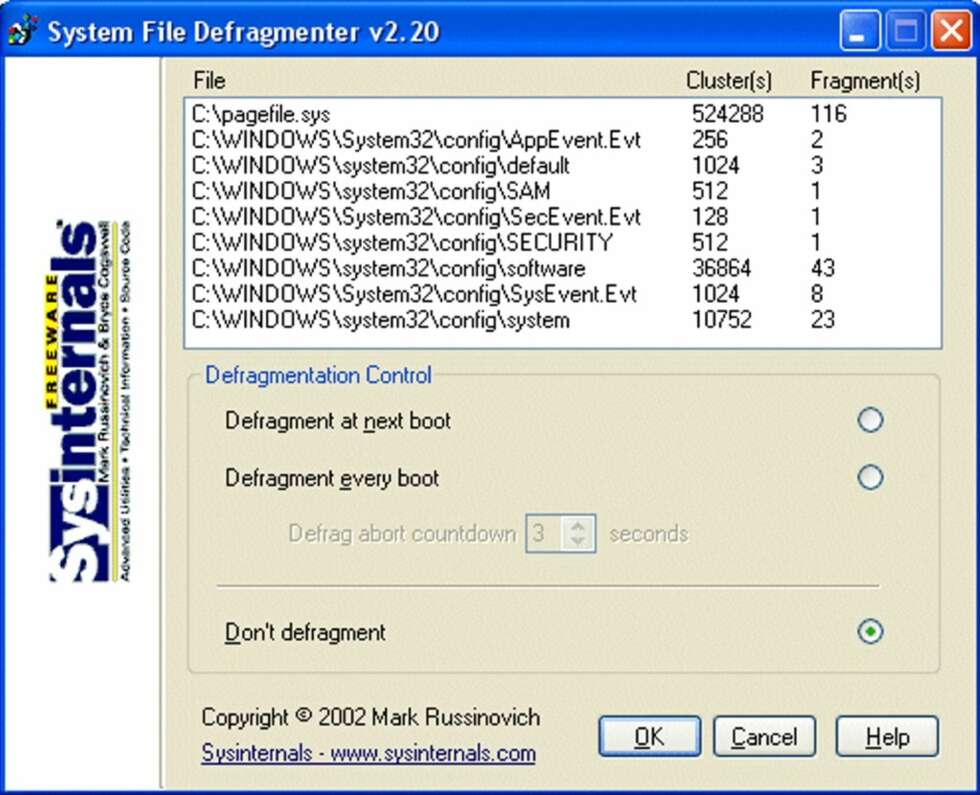980x795 pixels.
Task: Select the config\AppEvent.Evt file row
Action: (562, 139)
